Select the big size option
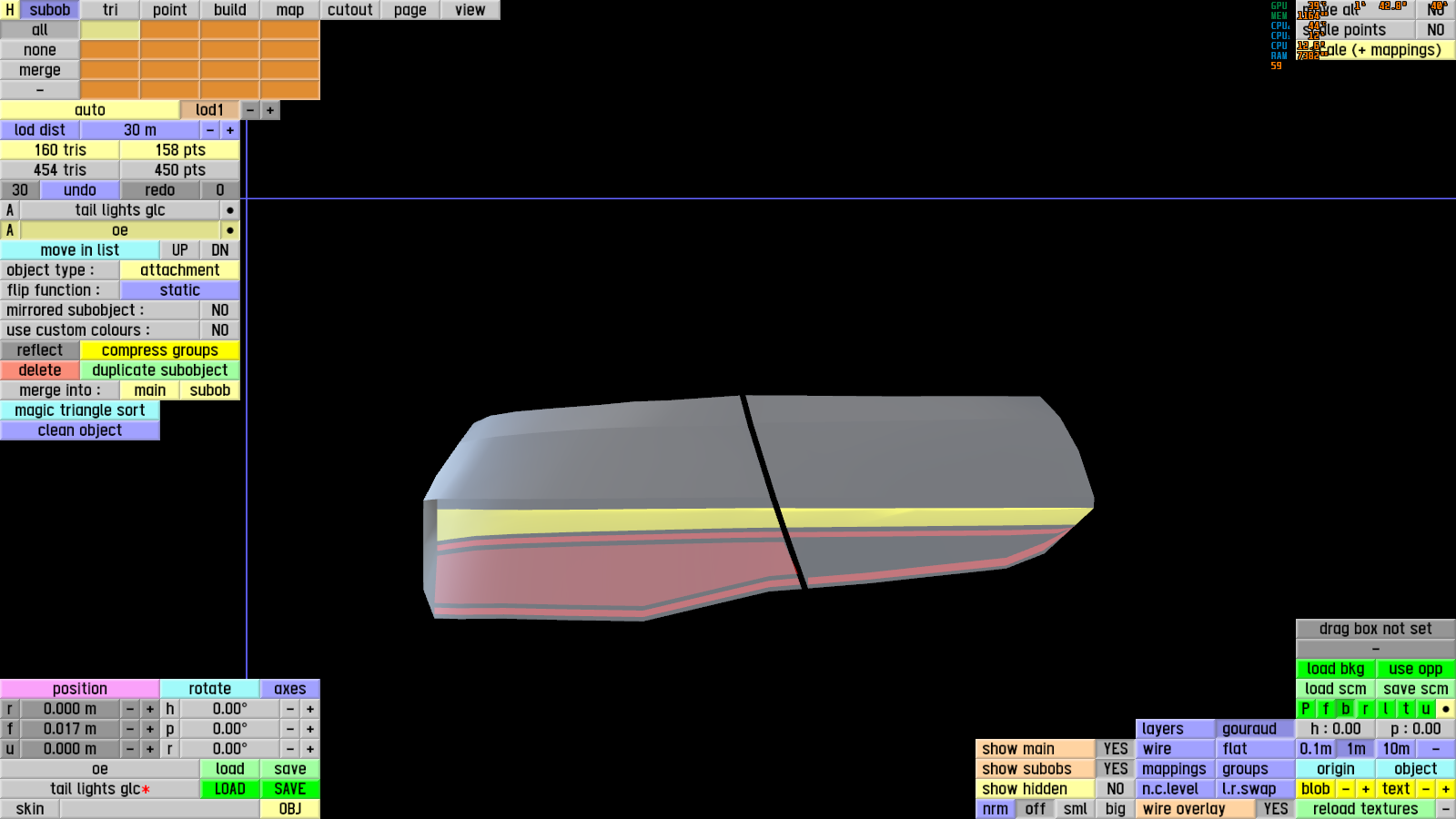This screenshot has height=819, width=1456. pyautogui.click(x=1116, y=809)
